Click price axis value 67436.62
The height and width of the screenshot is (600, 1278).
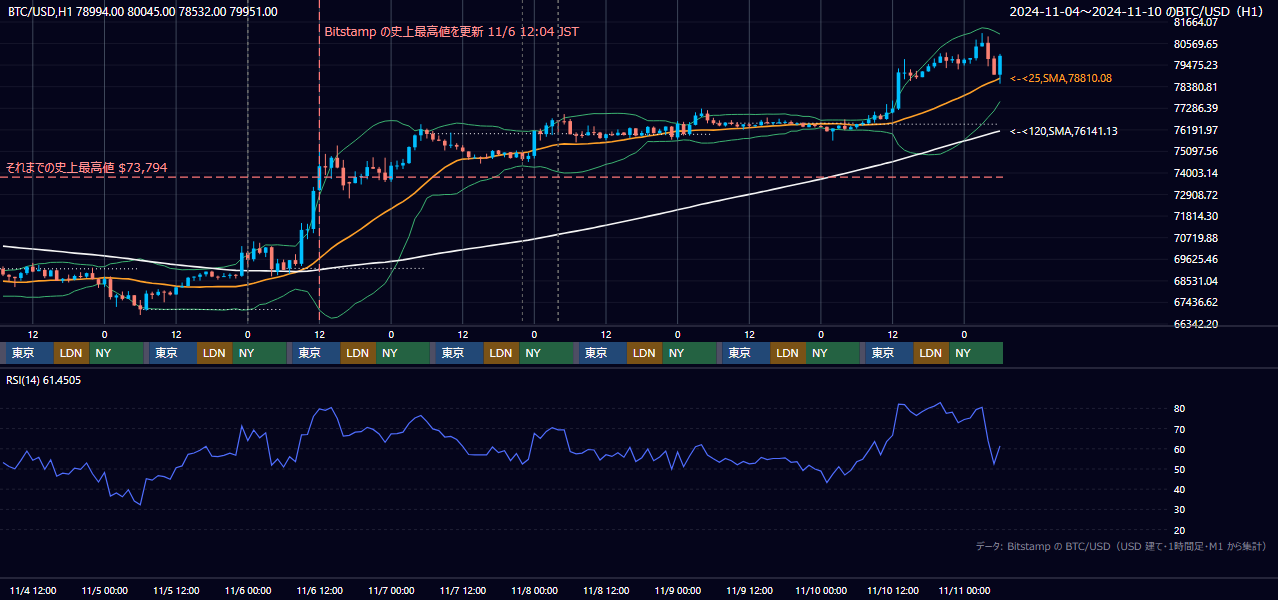1196,302
